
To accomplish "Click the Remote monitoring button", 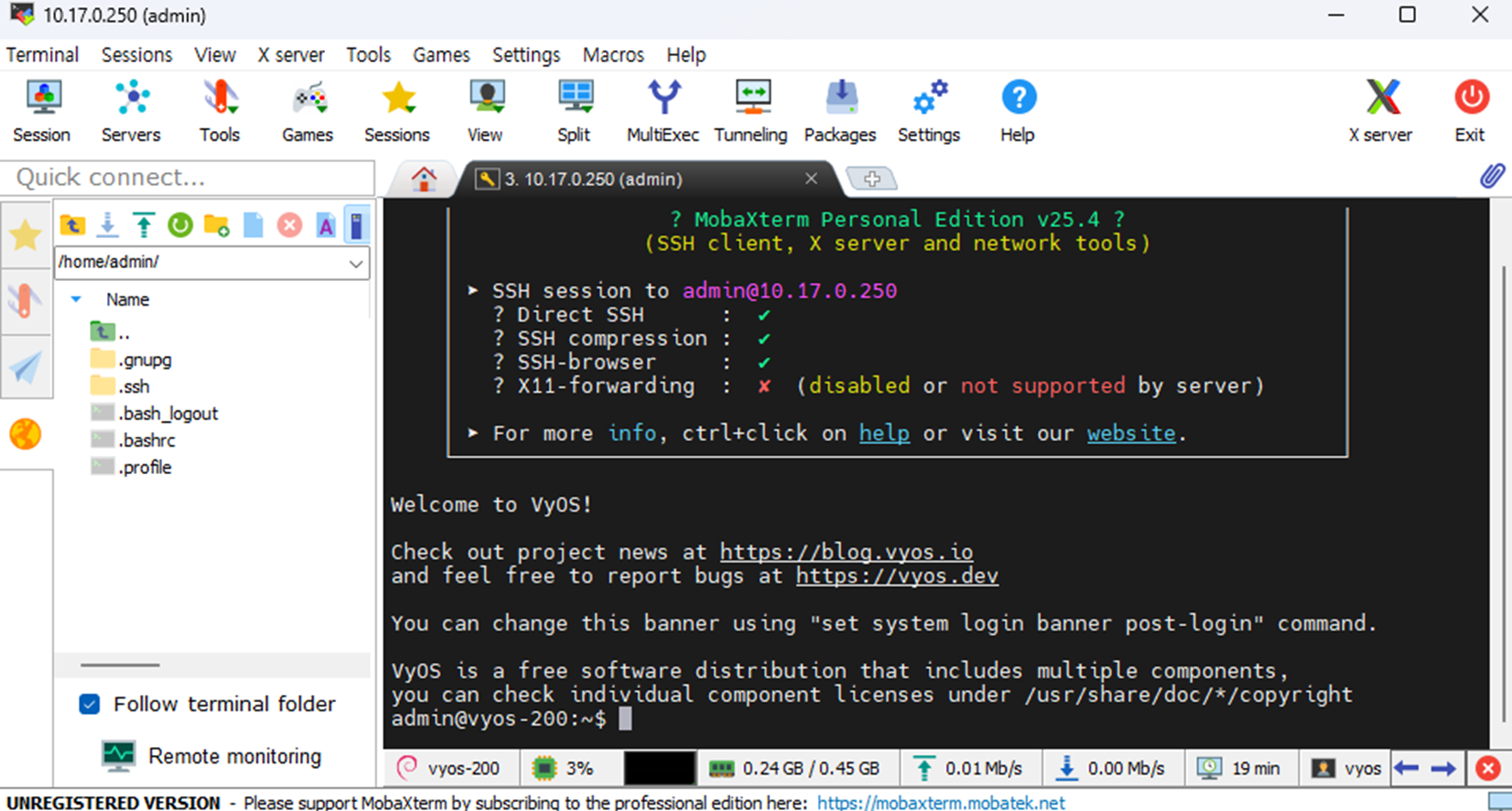I will point(211,756).
